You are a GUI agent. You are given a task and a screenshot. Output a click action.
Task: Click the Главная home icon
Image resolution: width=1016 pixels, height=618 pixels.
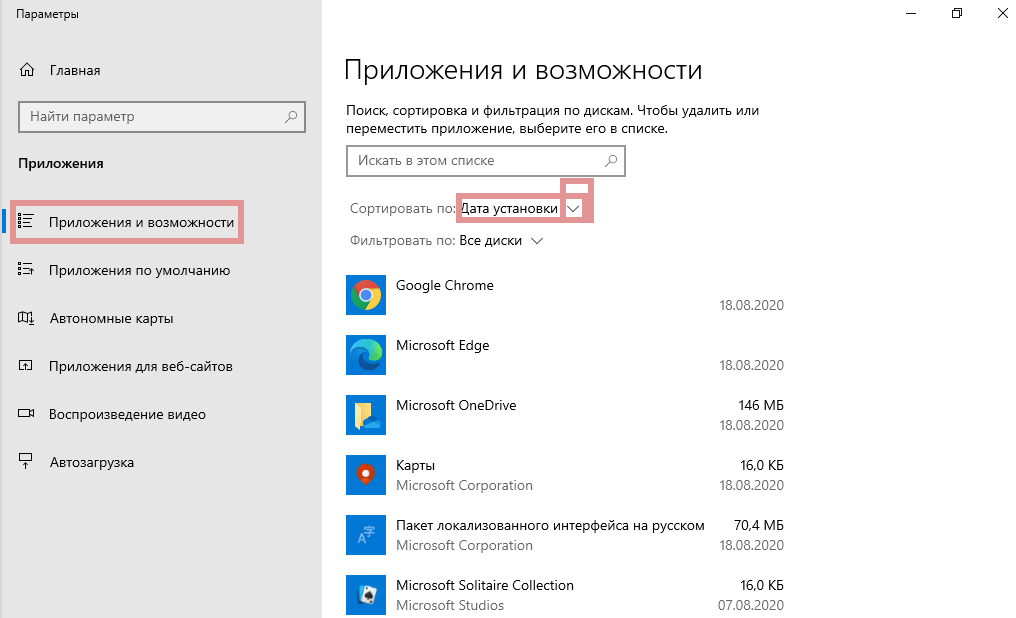[27, 71]
